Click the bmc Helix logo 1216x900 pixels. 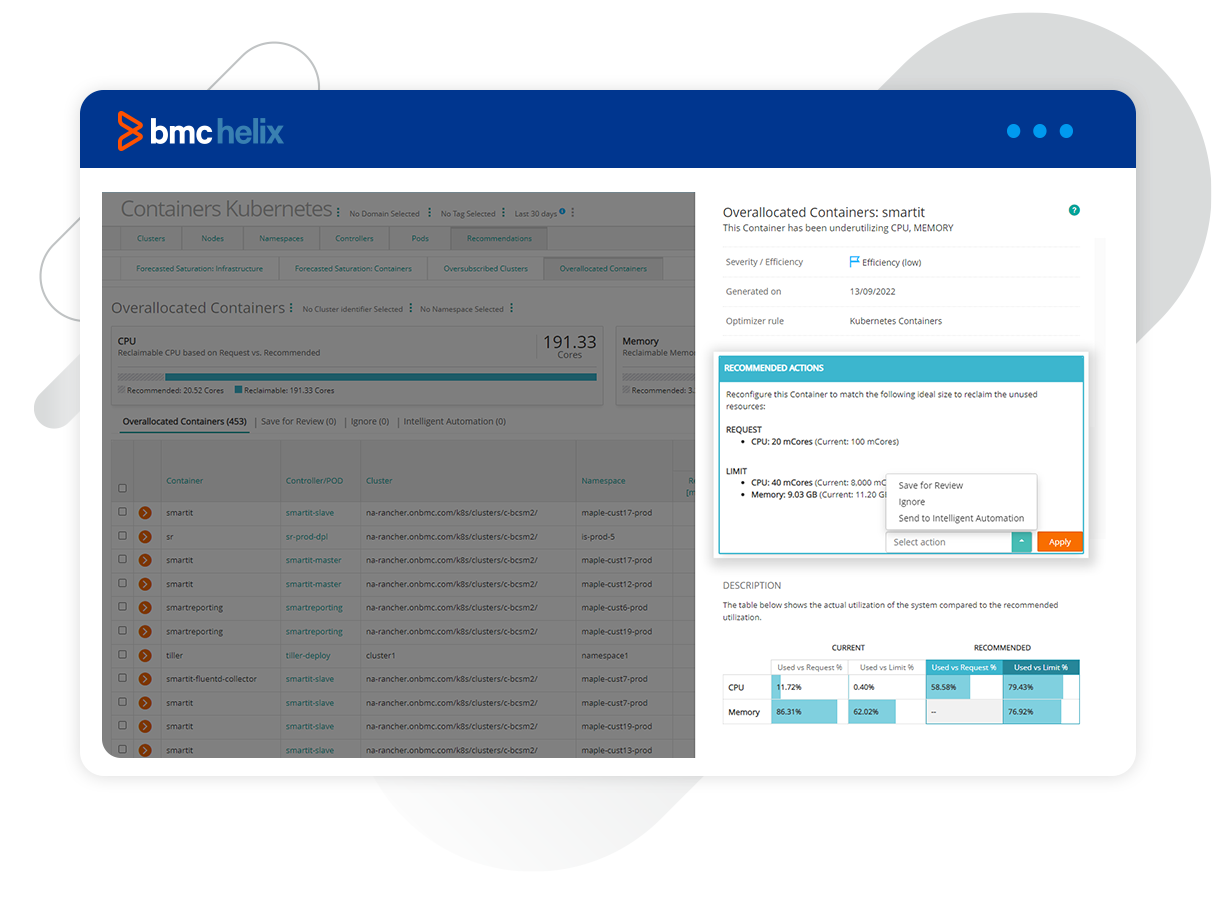coord(198,131)
